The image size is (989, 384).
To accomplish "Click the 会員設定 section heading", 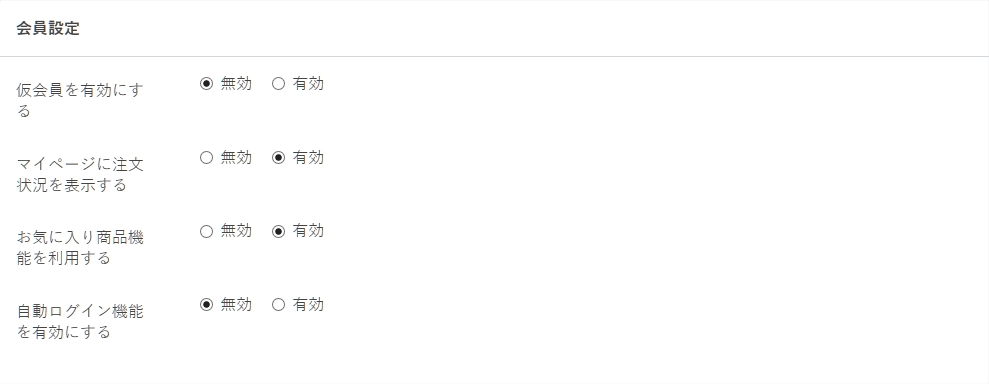I will 48,28.
